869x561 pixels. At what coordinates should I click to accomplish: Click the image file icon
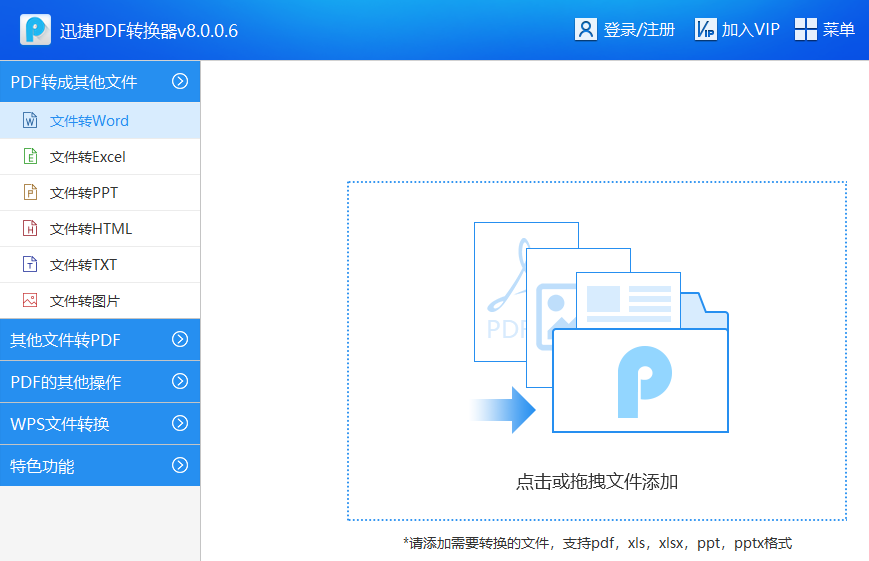point(30,300)
